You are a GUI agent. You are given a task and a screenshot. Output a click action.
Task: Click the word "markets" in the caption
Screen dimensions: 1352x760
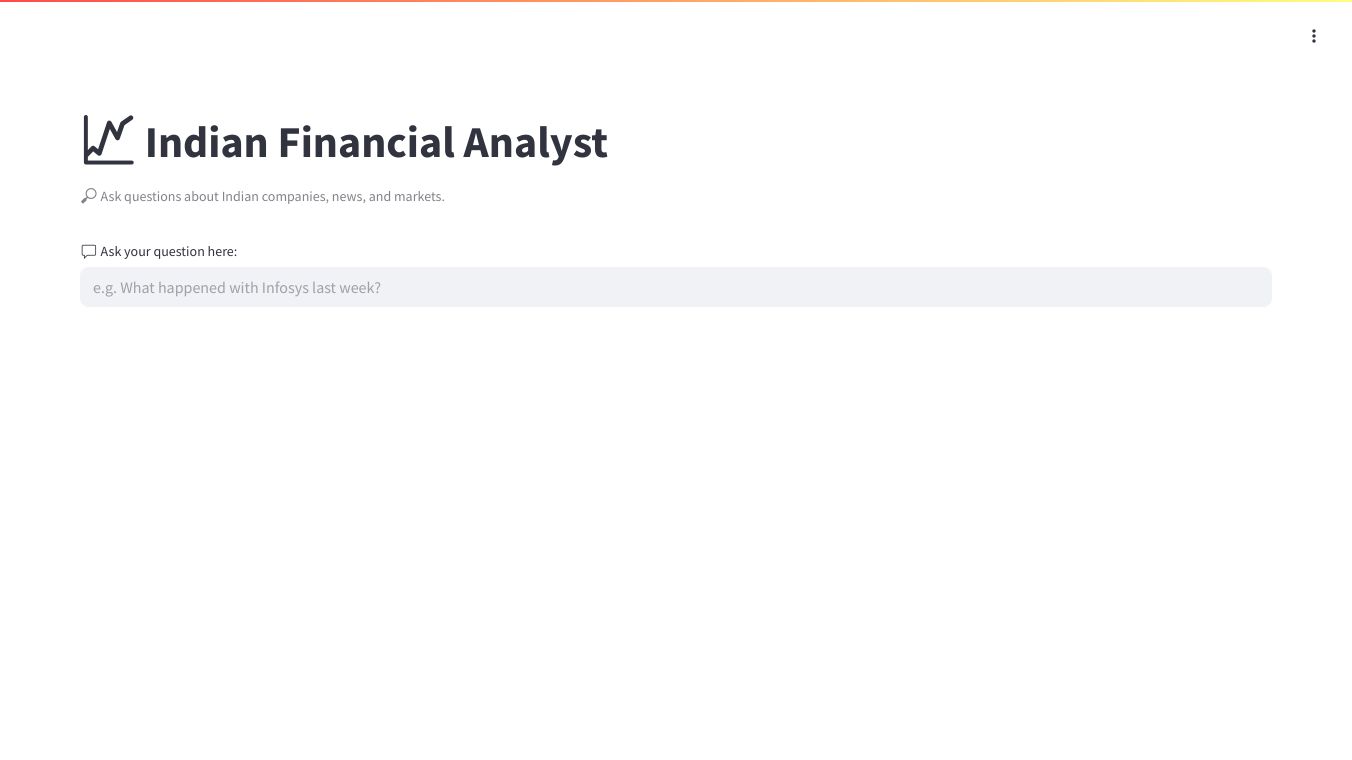coord(417,196)
